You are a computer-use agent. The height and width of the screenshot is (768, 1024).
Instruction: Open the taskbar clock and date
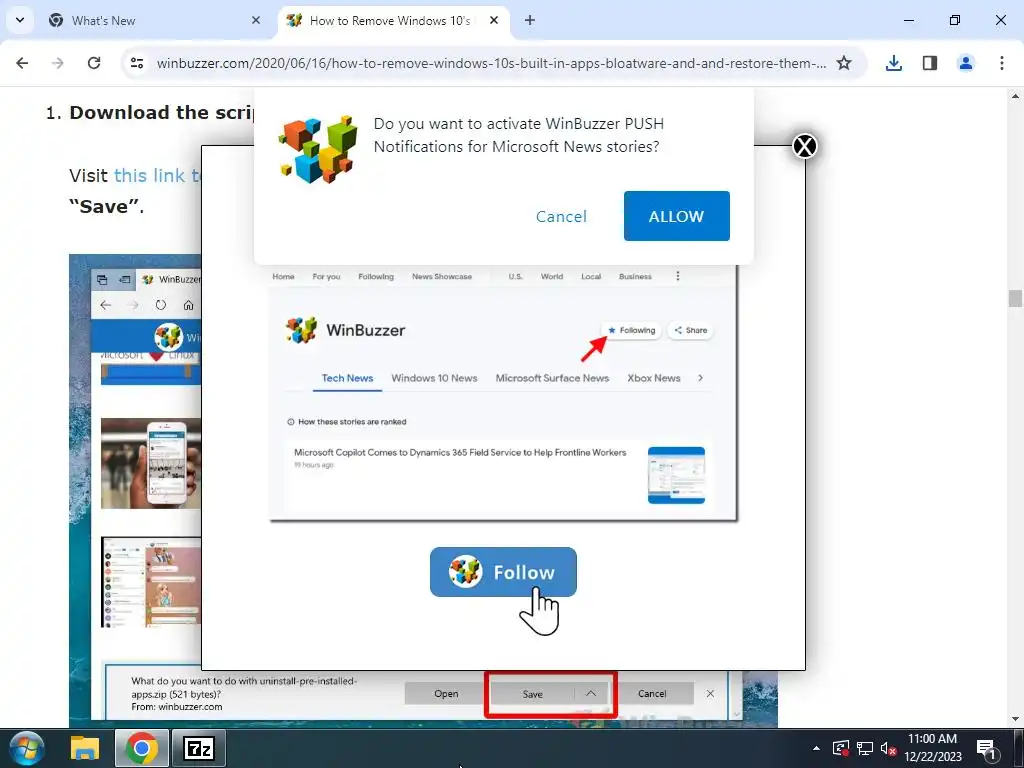click(x=933, y=748)
